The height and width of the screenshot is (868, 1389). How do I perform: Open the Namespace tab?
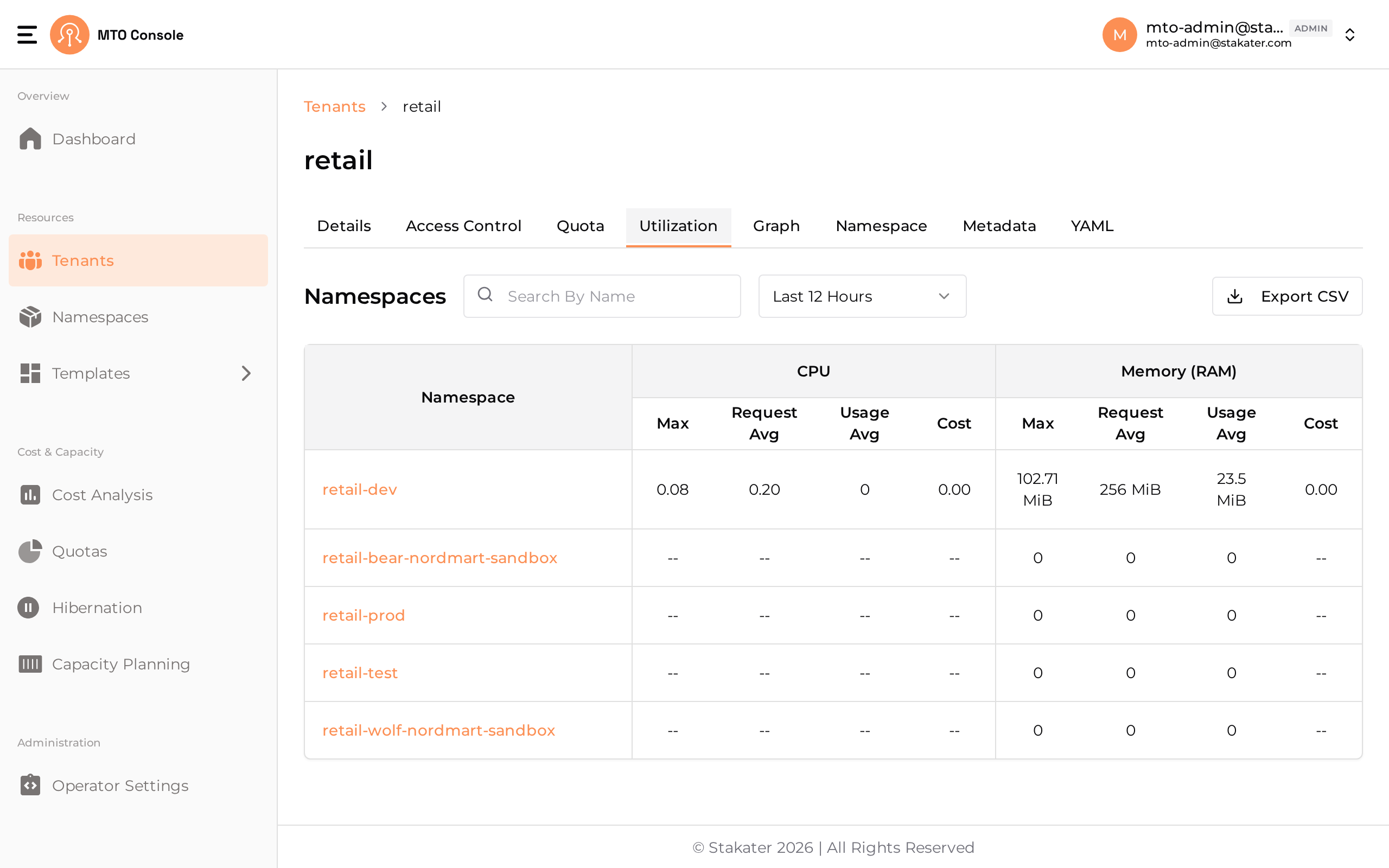881,226
